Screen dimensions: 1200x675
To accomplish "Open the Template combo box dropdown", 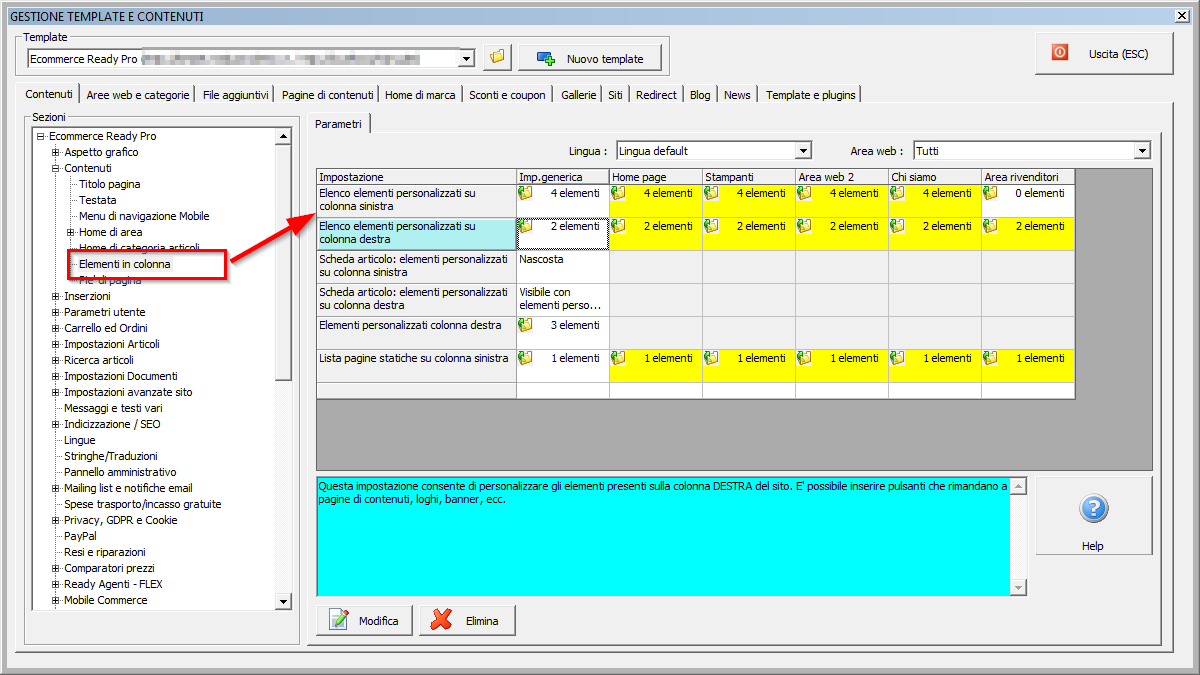I will point(466,59).
